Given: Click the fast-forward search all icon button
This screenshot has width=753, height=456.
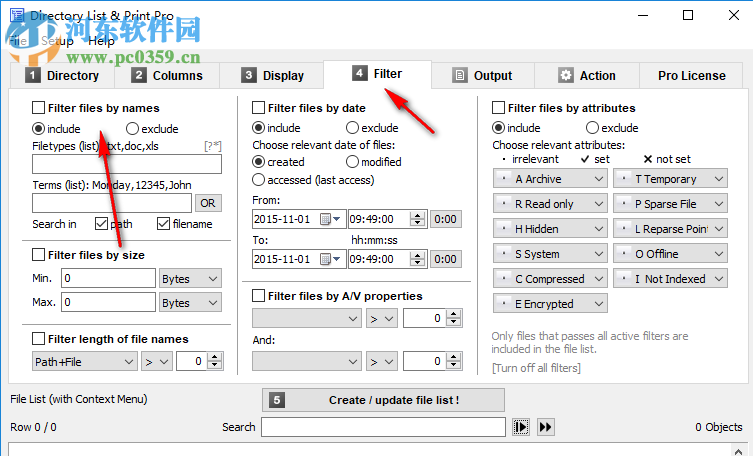Looking at the screenshot, I should [546, 427].
